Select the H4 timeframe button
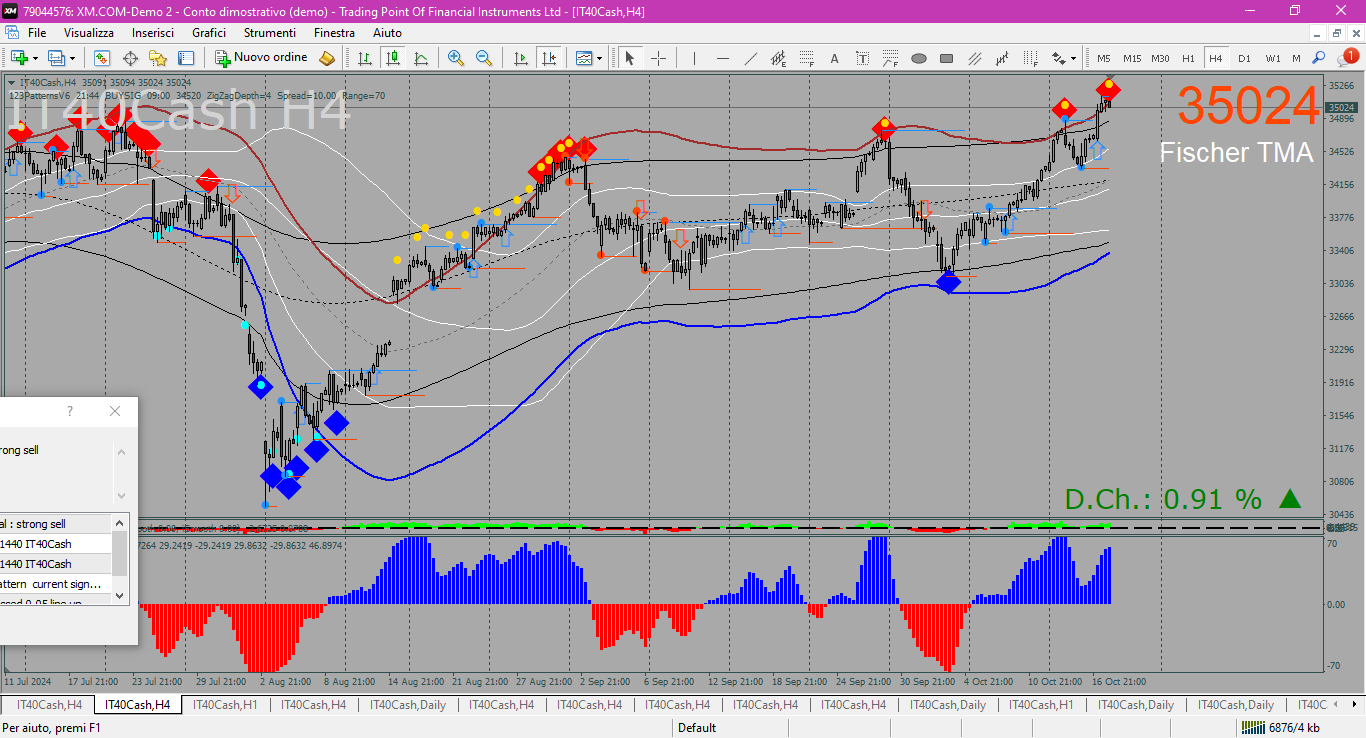 [1216, 58]
